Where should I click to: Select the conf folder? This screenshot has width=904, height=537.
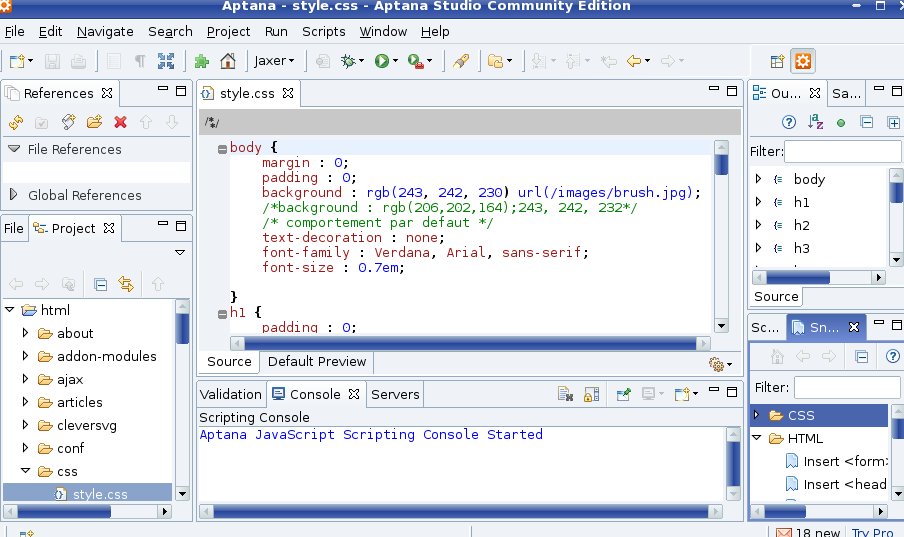[70, 448]
